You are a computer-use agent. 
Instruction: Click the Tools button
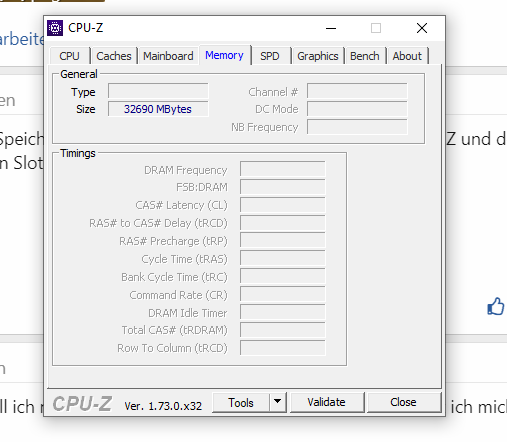pos(241,403)
